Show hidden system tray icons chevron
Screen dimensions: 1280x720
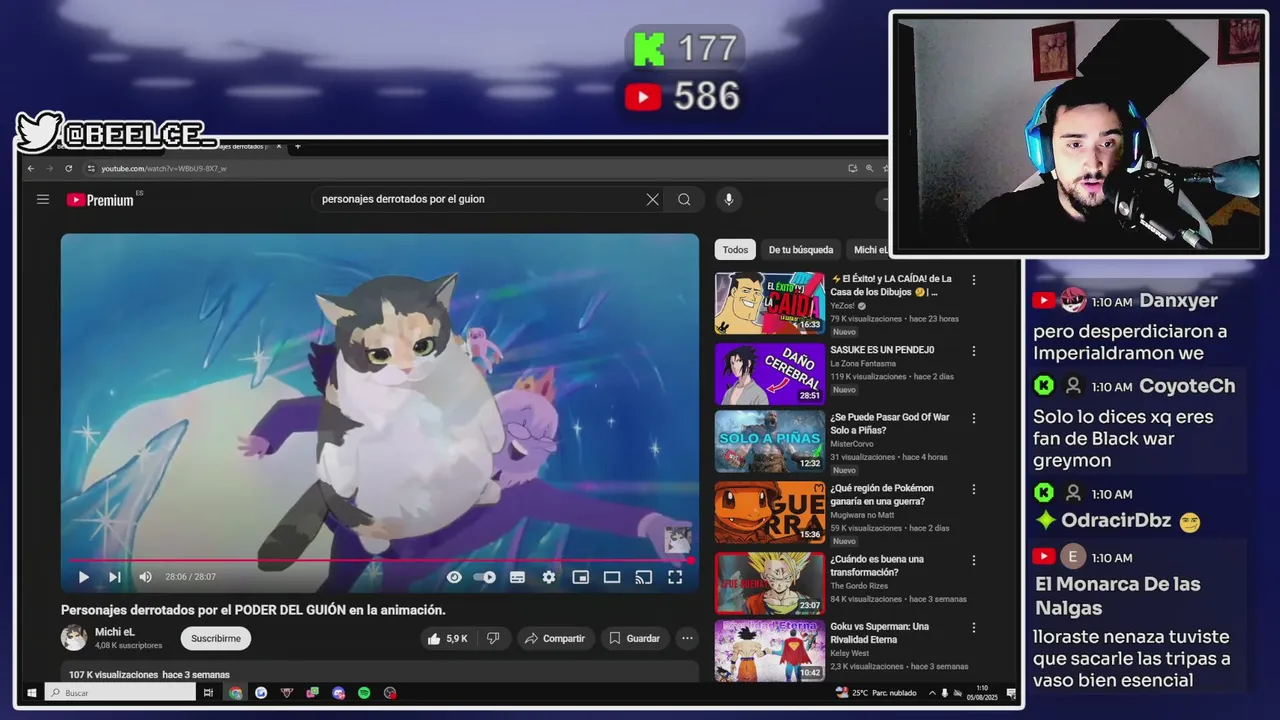pos(932,693)
